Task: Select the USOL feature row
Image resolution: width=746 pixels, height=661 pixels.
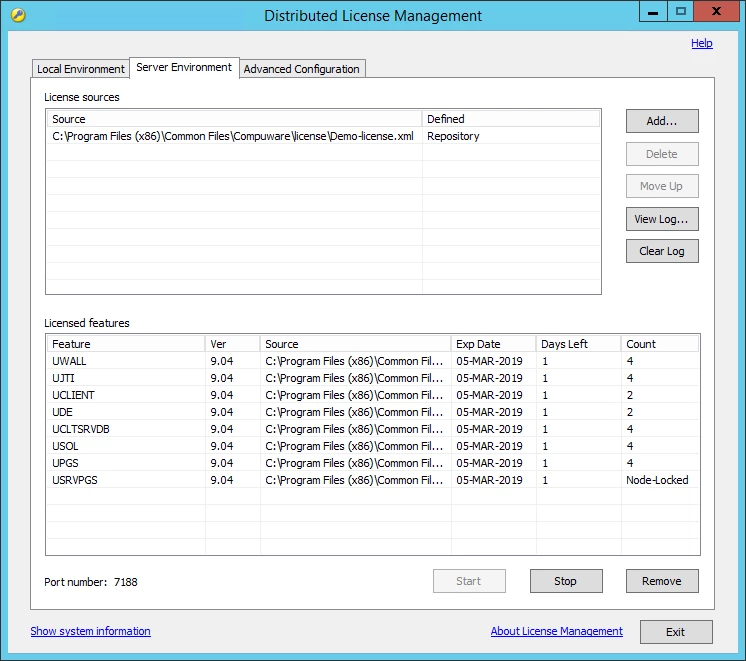Action: pyautogui.click(x=373, y=446)
